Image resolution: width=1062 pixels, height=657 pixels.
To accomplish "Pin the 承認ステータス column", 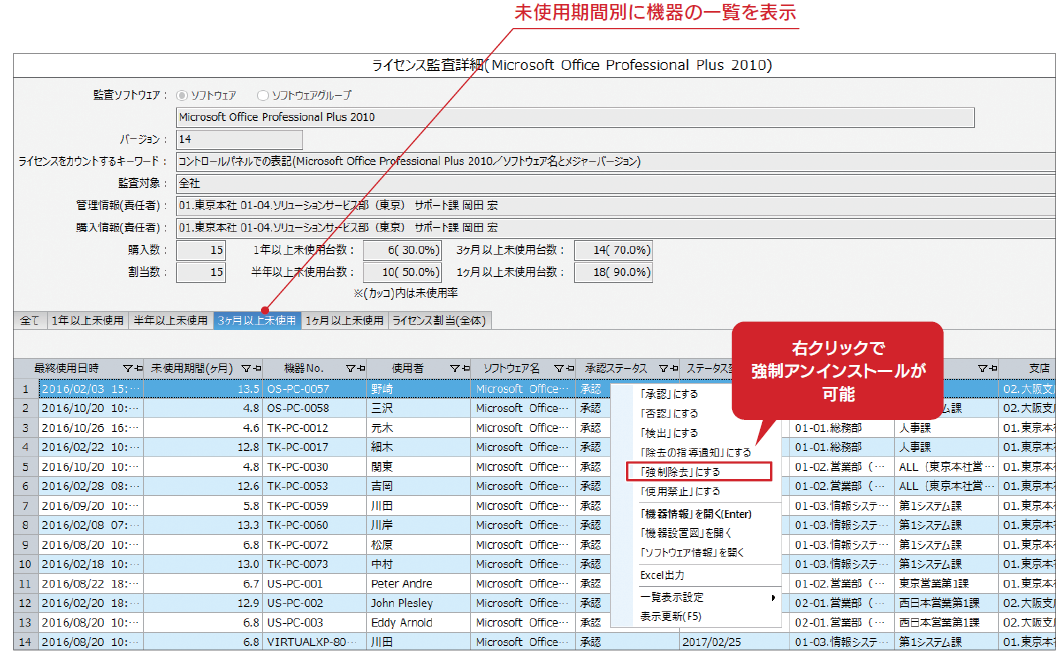I will click(x=674, y=368).
